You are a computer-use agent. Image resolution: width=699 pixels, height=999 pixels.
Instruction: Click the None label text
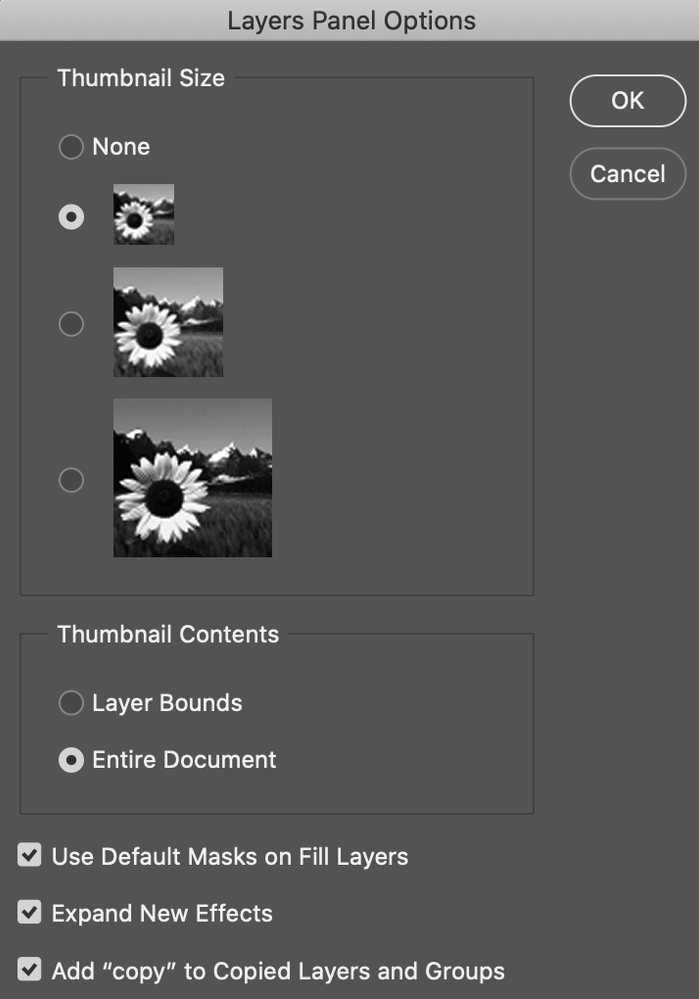[121, 147]
